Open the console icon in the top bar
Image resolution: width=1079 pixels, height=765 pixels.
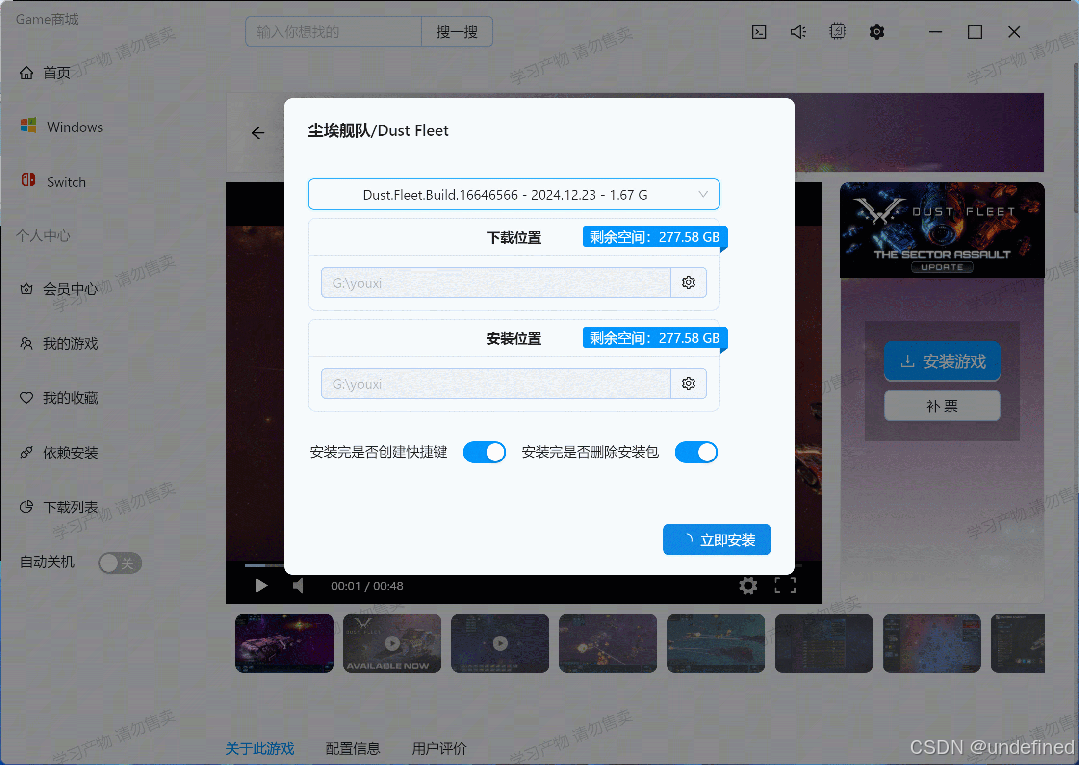(758, 32)
